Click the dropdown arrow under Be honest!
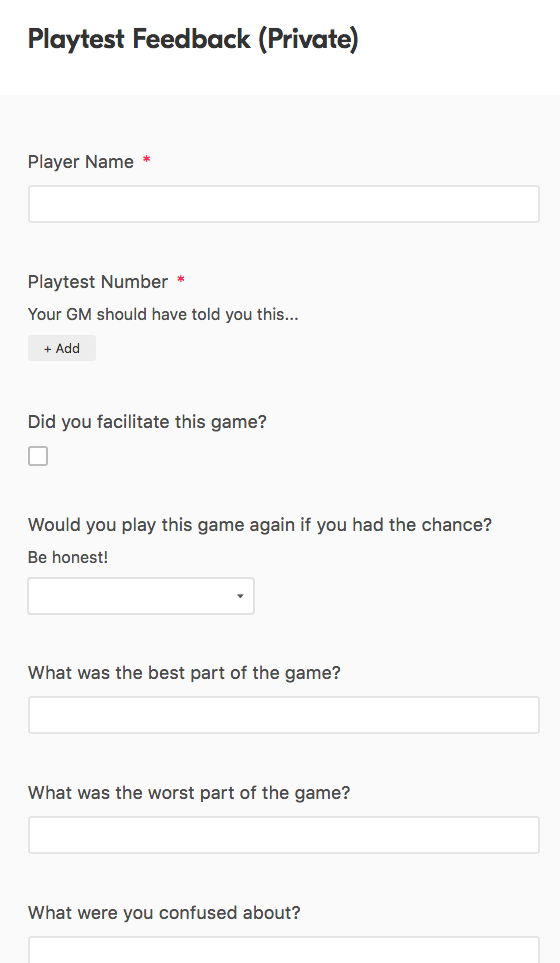The image size is (560, 963). click(240, 596)
